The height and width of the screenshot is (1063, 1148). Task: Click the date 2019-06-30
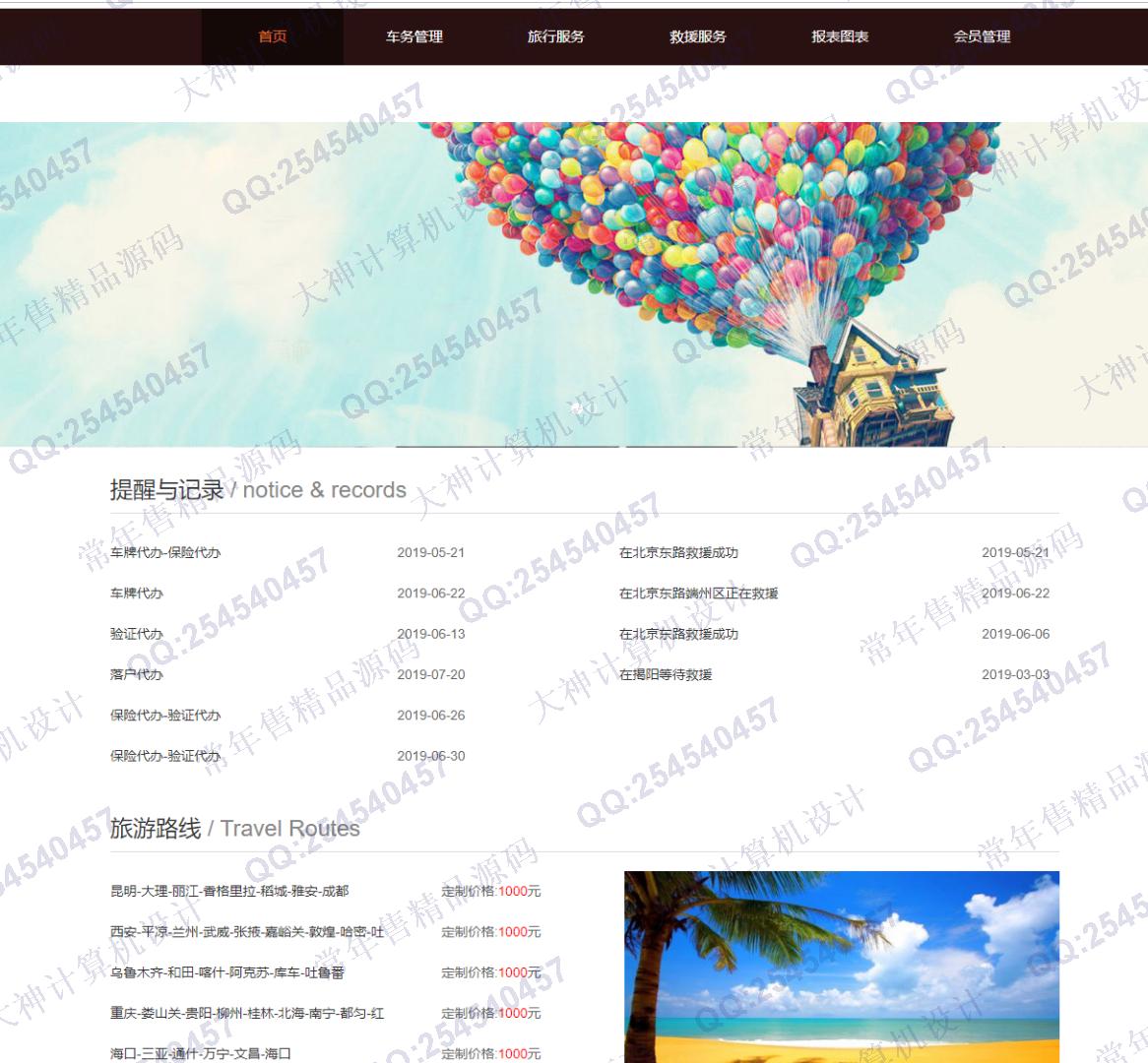(431, 756)
